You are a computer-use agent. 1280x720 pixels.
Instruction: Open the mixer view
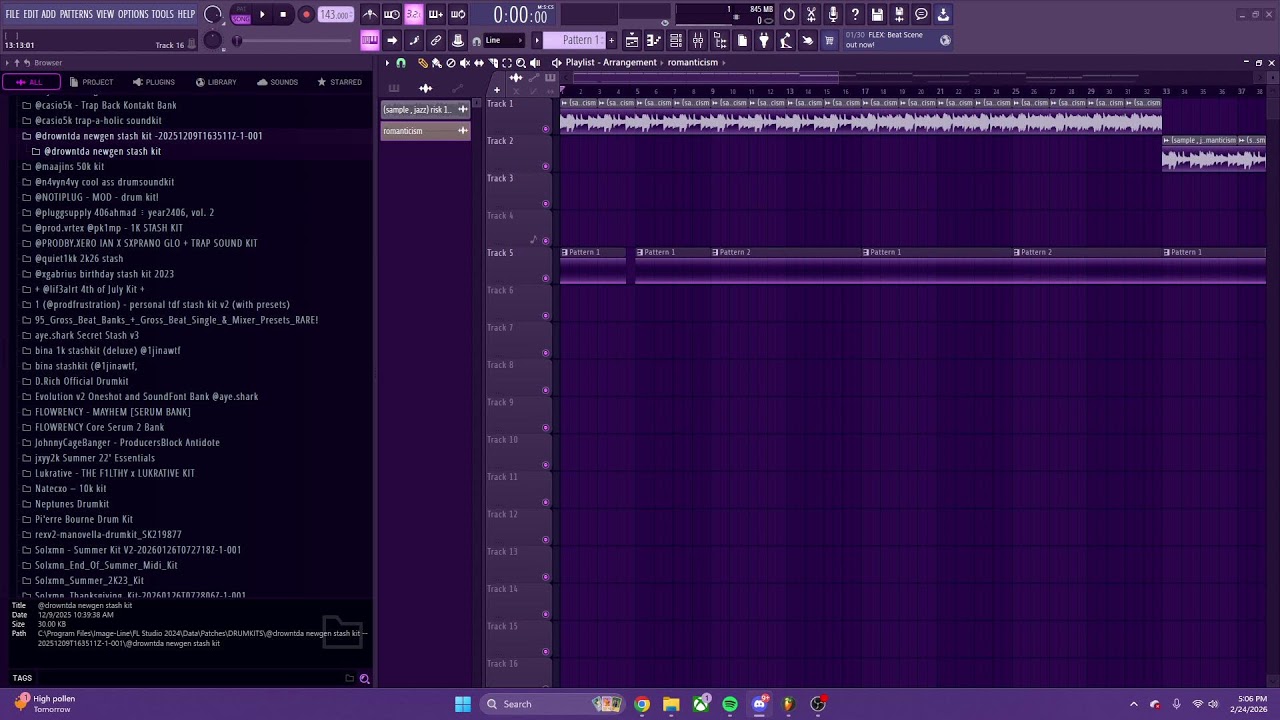(698, 41)
